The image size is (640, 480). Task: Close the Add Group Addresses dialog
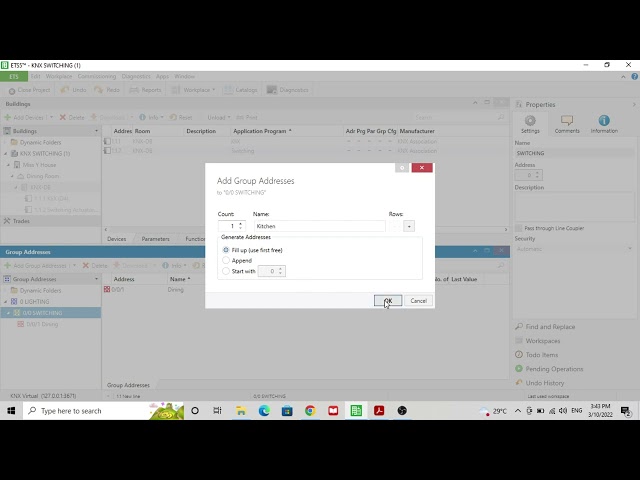pos(422,168)
